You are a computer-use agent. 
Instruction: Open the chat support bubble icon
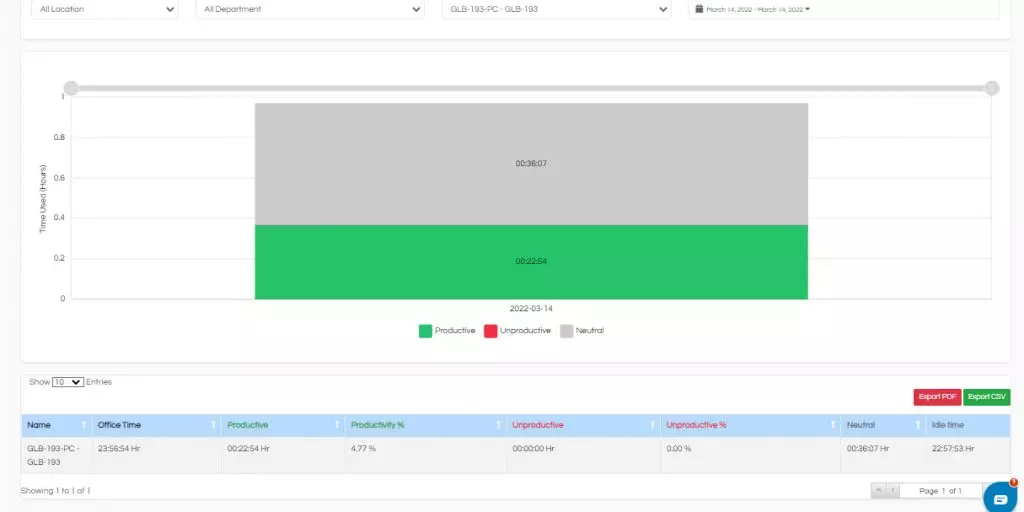1001,499
